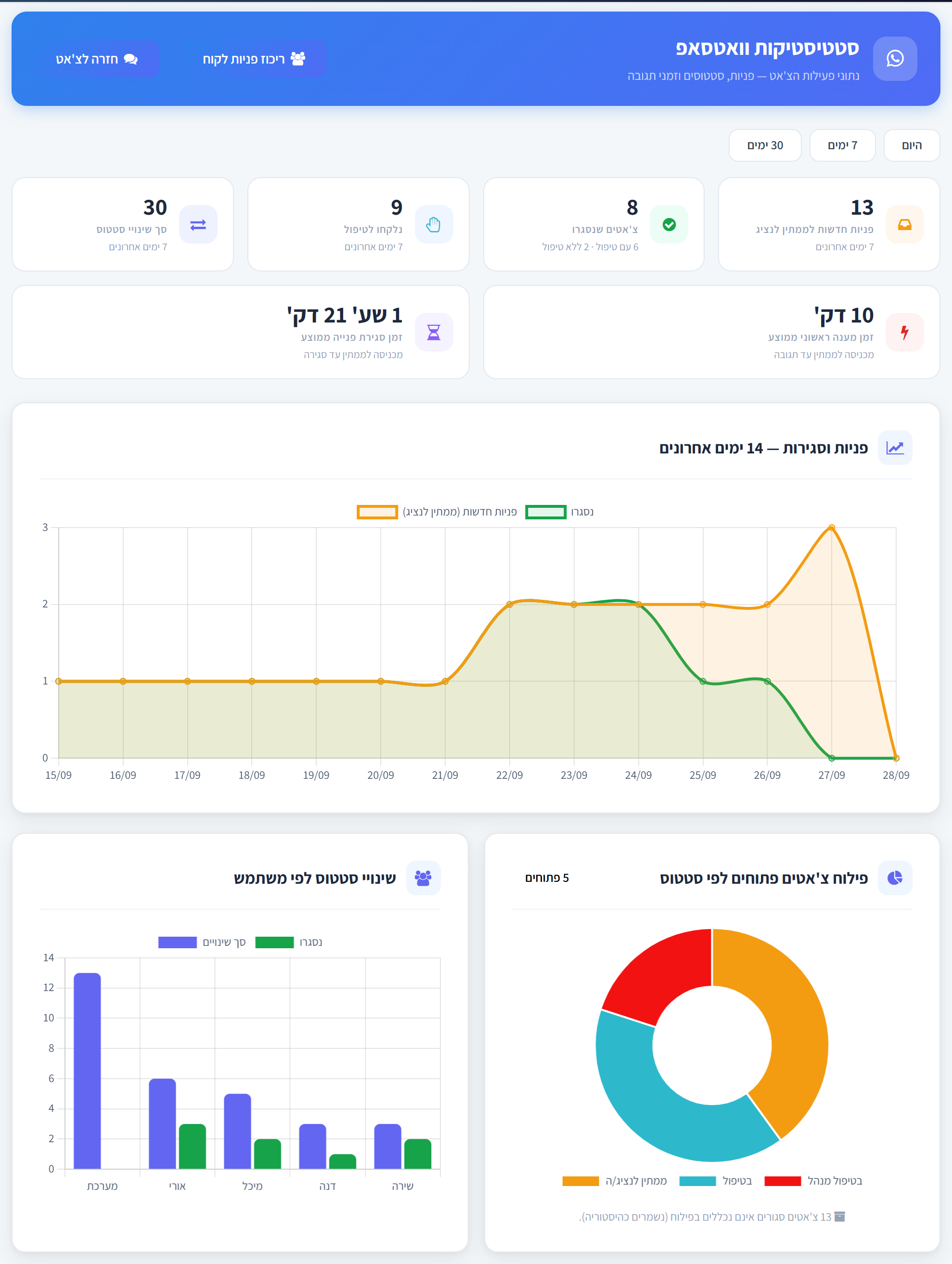Toggle נסגרו series in line chart legend
The height and width of the screenshot is (1264, 952).
pyautogui.click(x=559, y=512)
